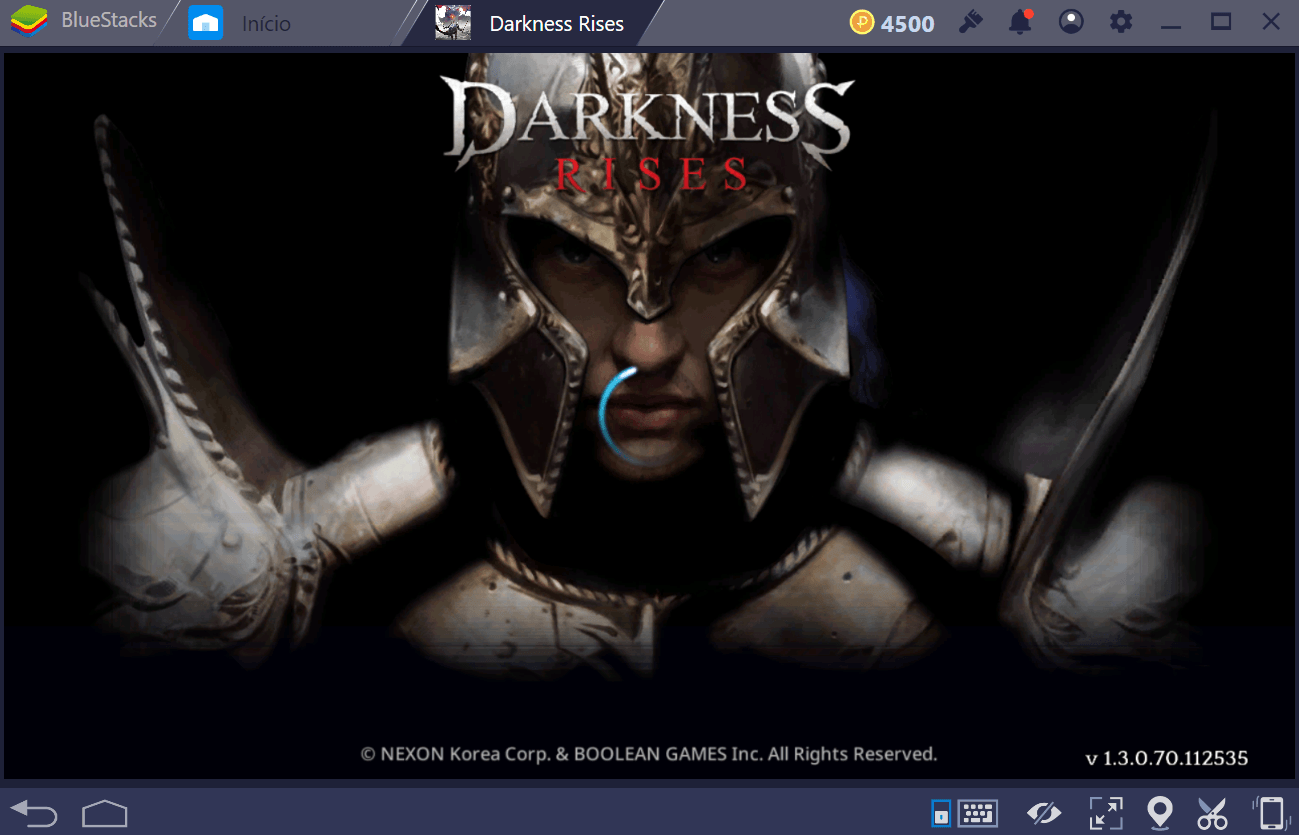Open the user account icon
This screenshot has height=835, width=1299.
click(1071, 22)
